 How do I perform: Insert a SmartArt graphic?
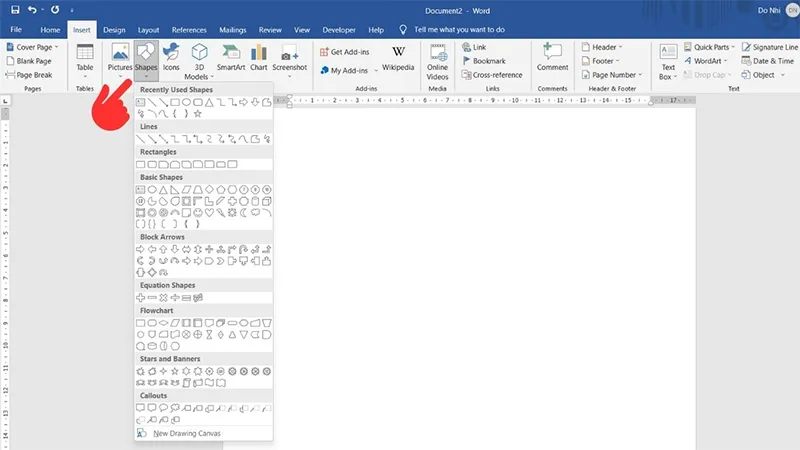pos(231,58)
